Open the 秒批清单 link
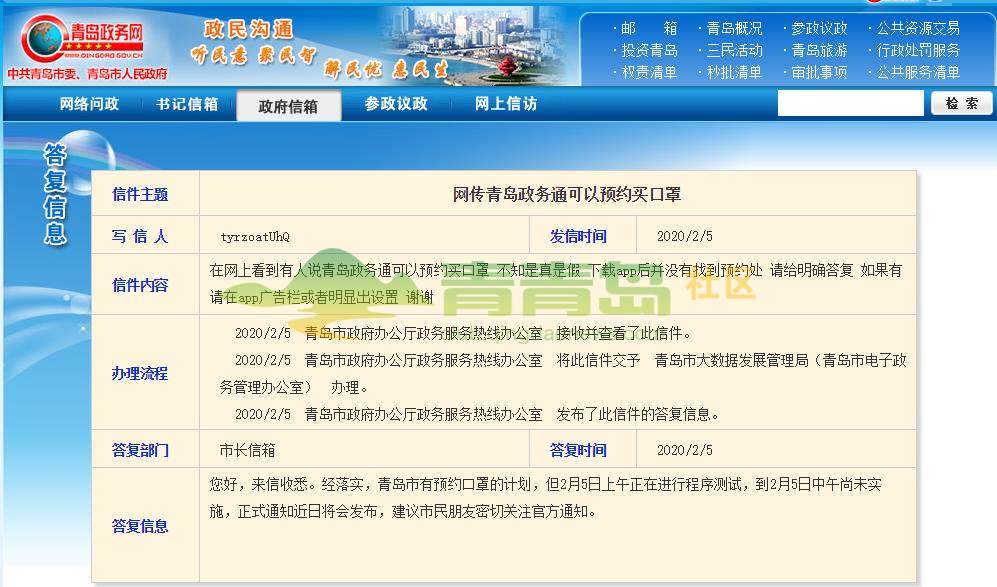 click(x=734, y=72)
